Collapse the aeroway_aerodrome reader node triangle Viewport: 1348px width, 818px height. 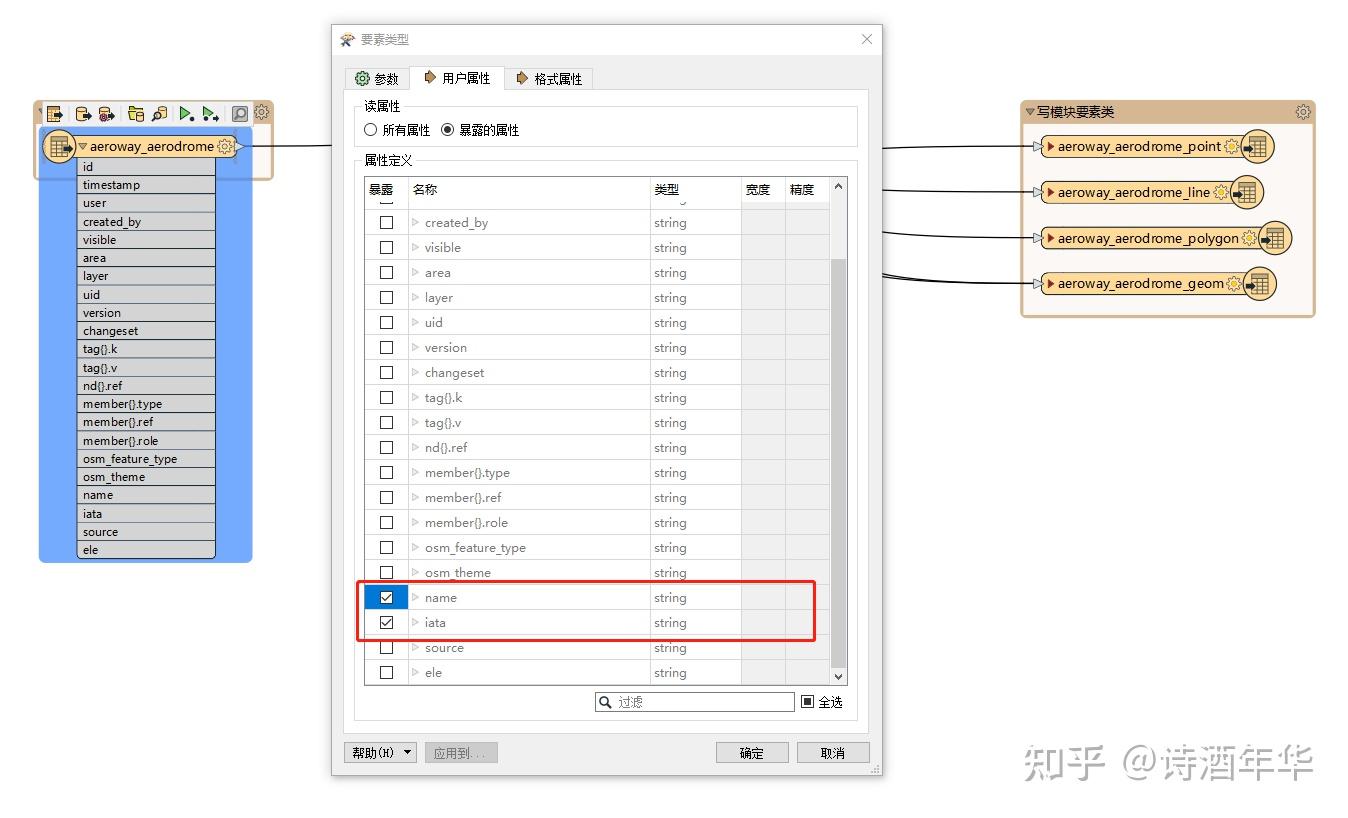coord(82,146)
